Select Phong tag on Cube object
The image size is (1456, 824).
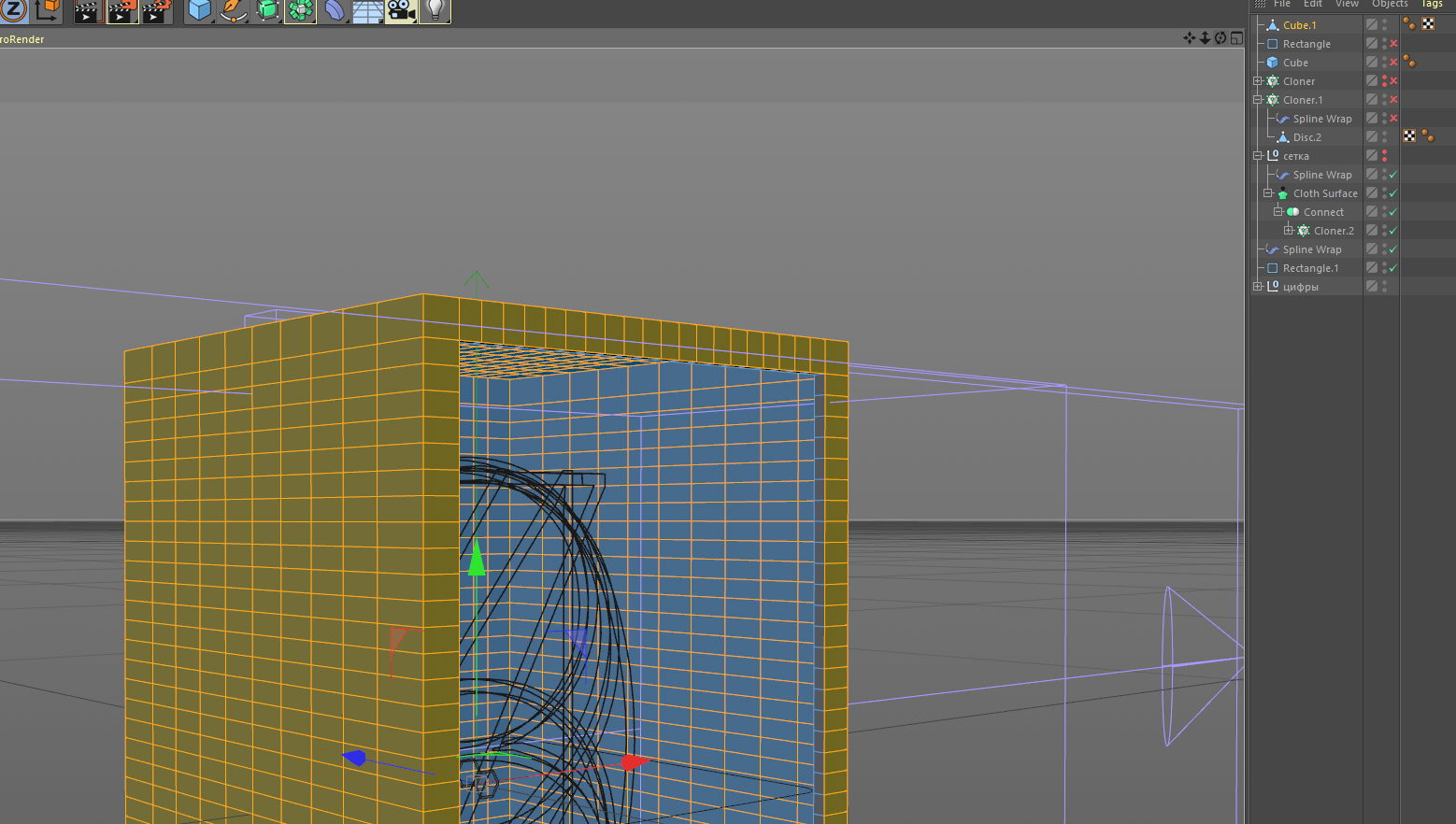pyautogui.click(x=1409, y=62)
